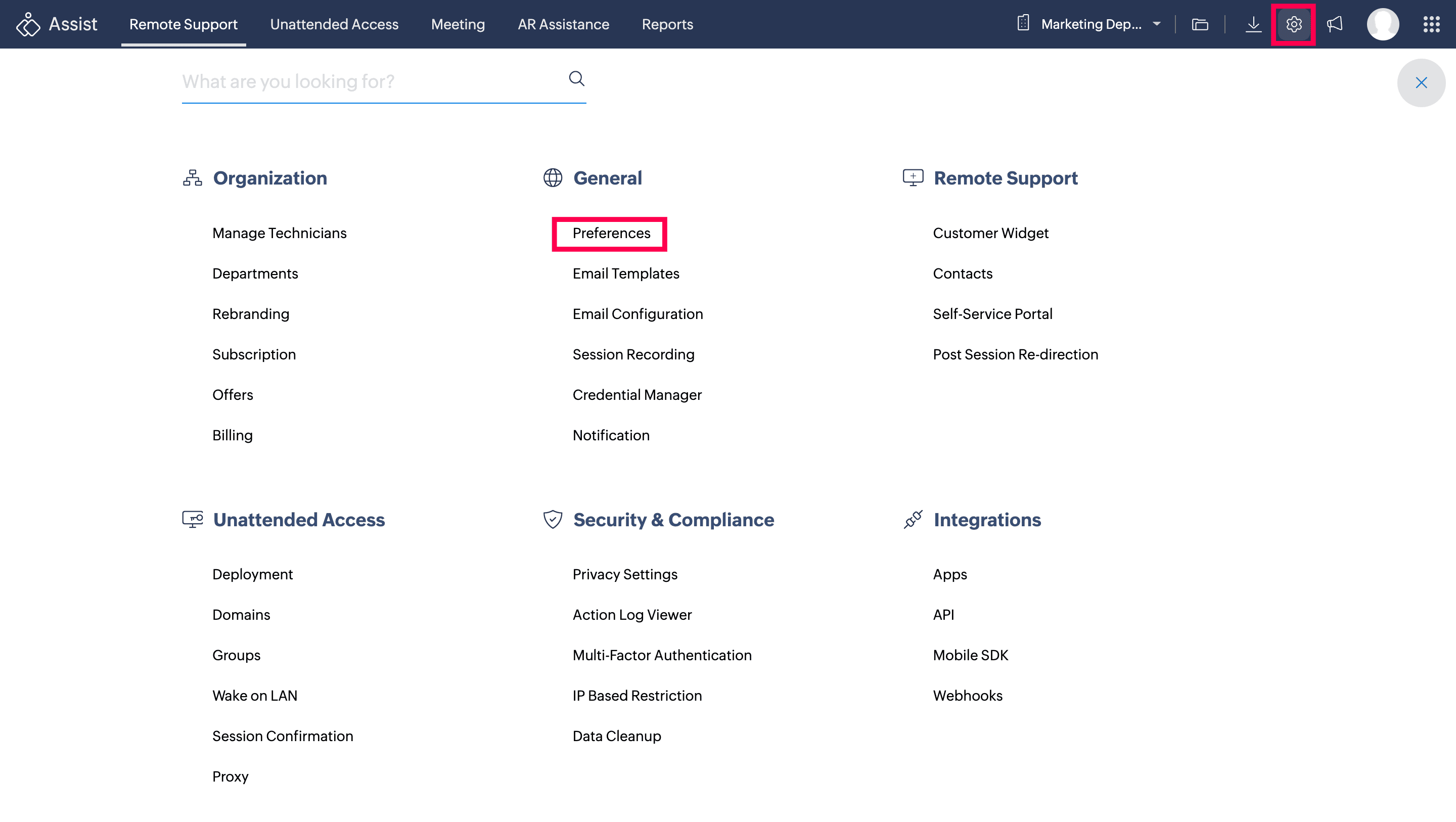
Task: Click the Webhooks integration link
Action: (x=968, y=696)
